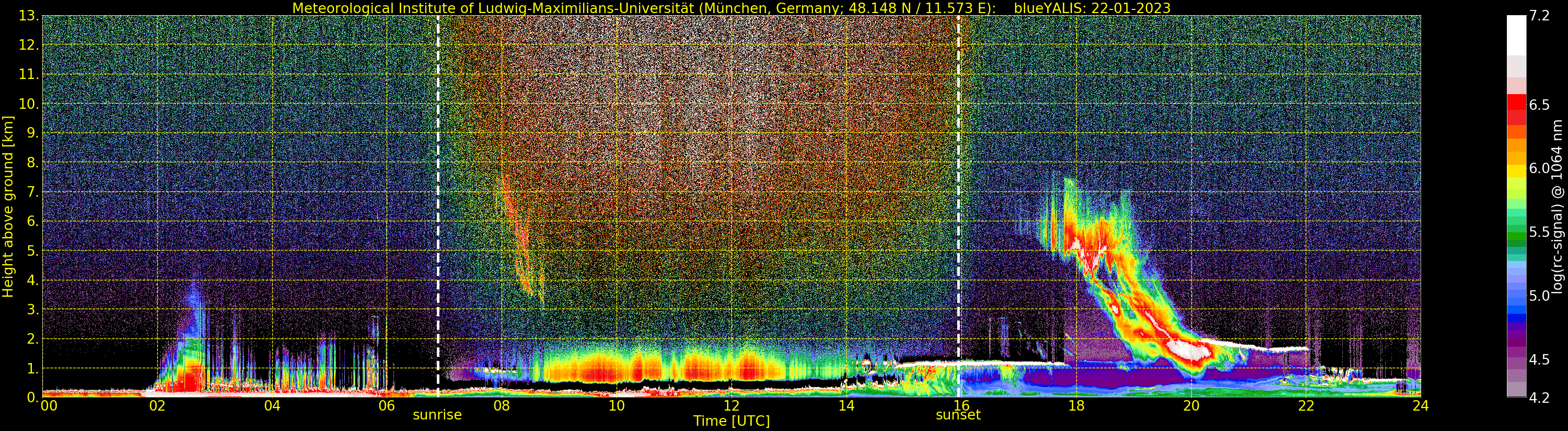Click the dashed white sunrise marker line
The image size is (1568, 431).
pos(438,207)
